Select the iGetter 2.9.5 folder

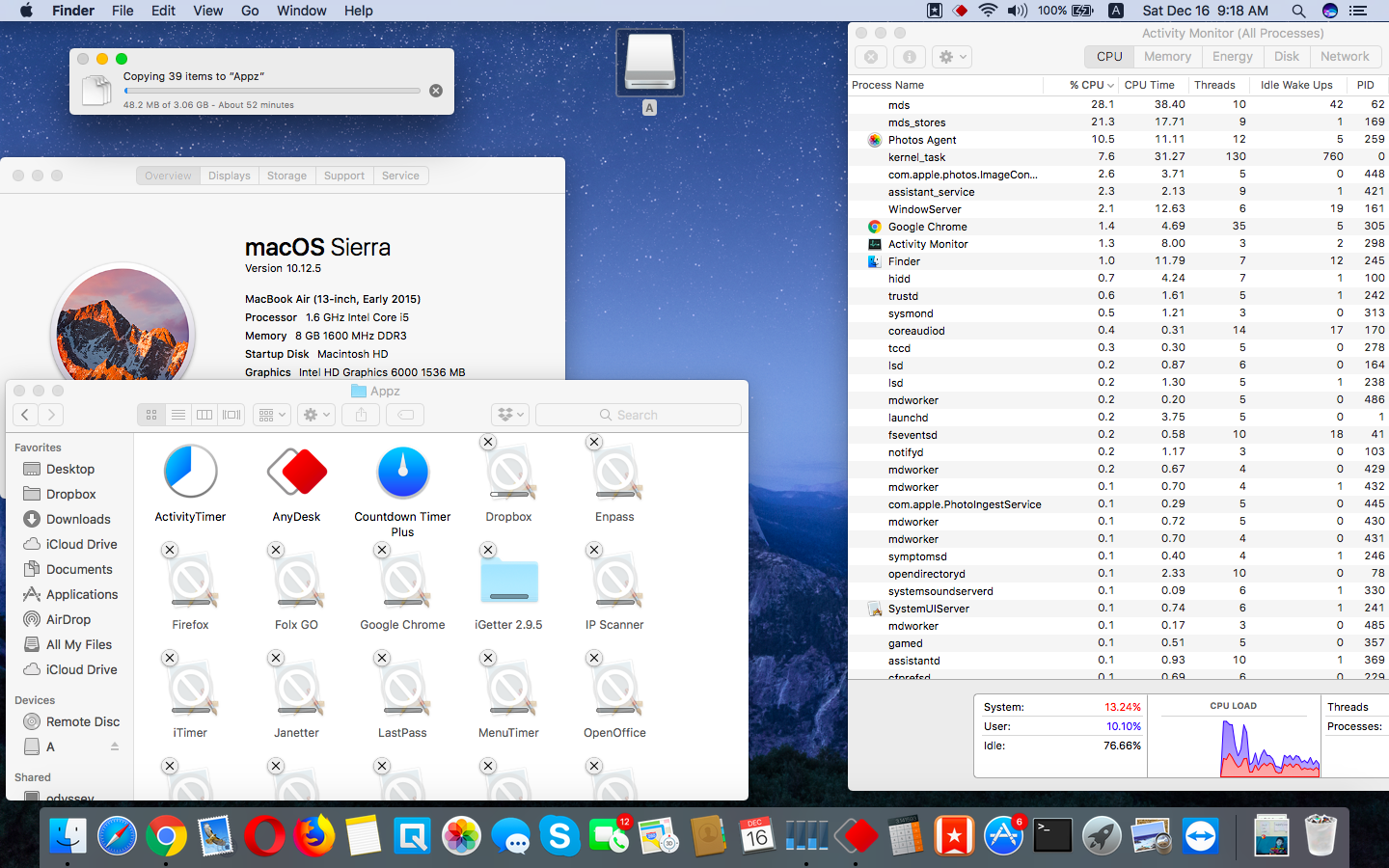pyautogui.click(x=509, y=581)
